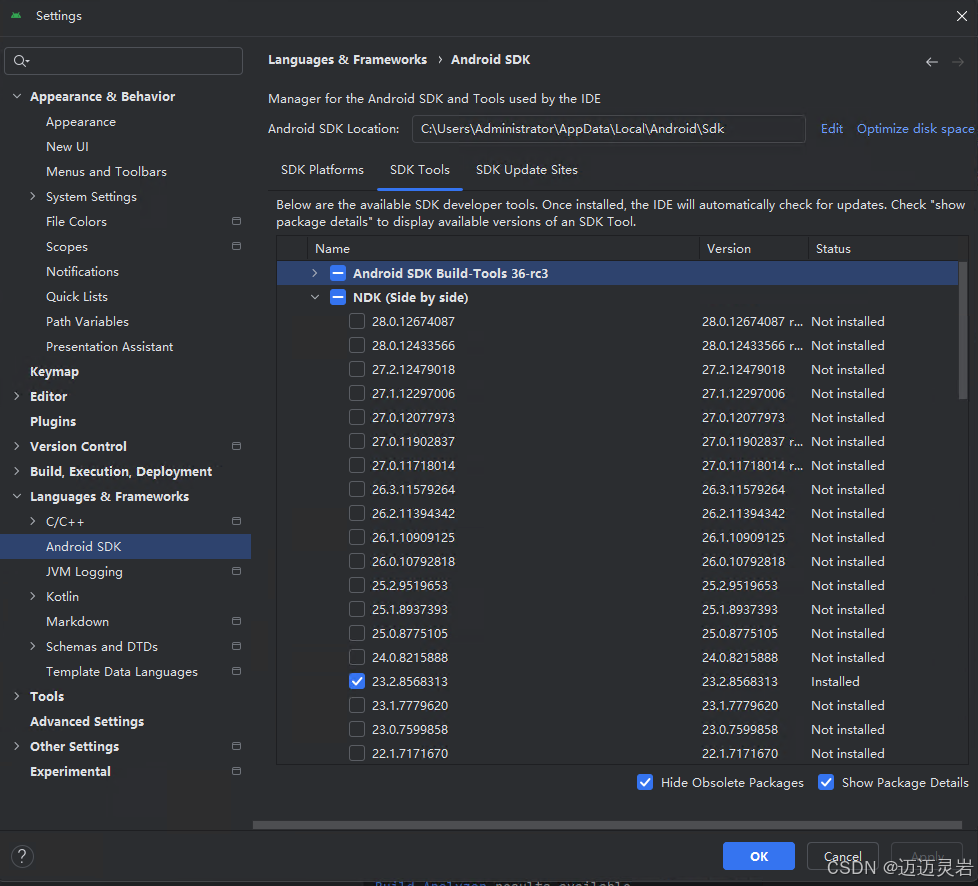Click the search magnifier in the settings search field
This screenshot has height=886, width=978.
tap(18, 60)
